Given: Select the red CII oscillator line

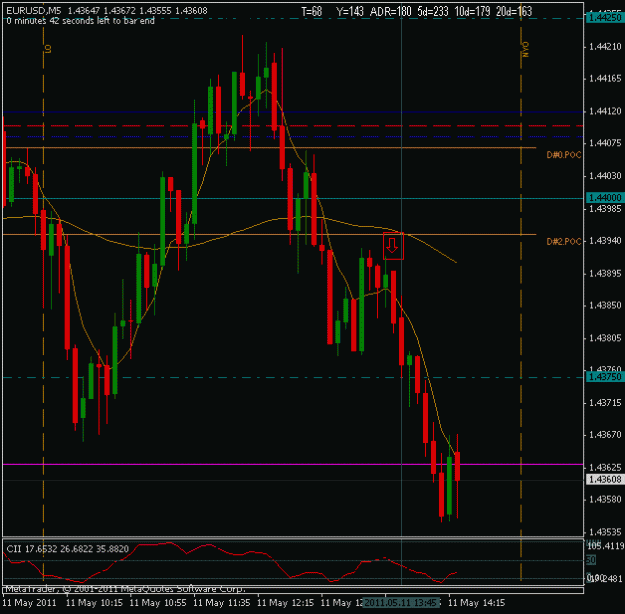Looking at the screenshot, I should (x=229, y=562).
